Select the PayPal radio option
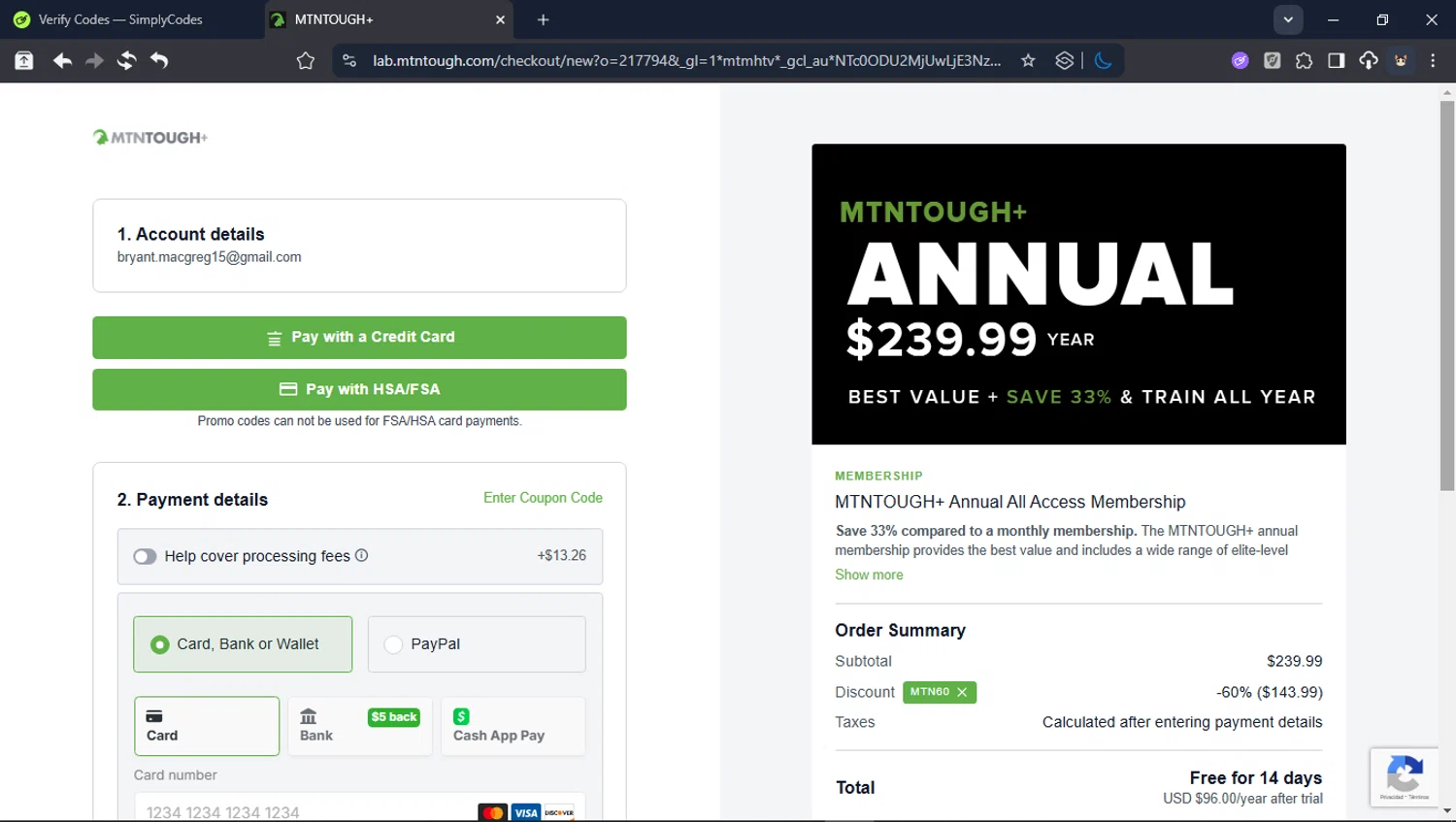The image size is (1456, 822). (477, 644)
